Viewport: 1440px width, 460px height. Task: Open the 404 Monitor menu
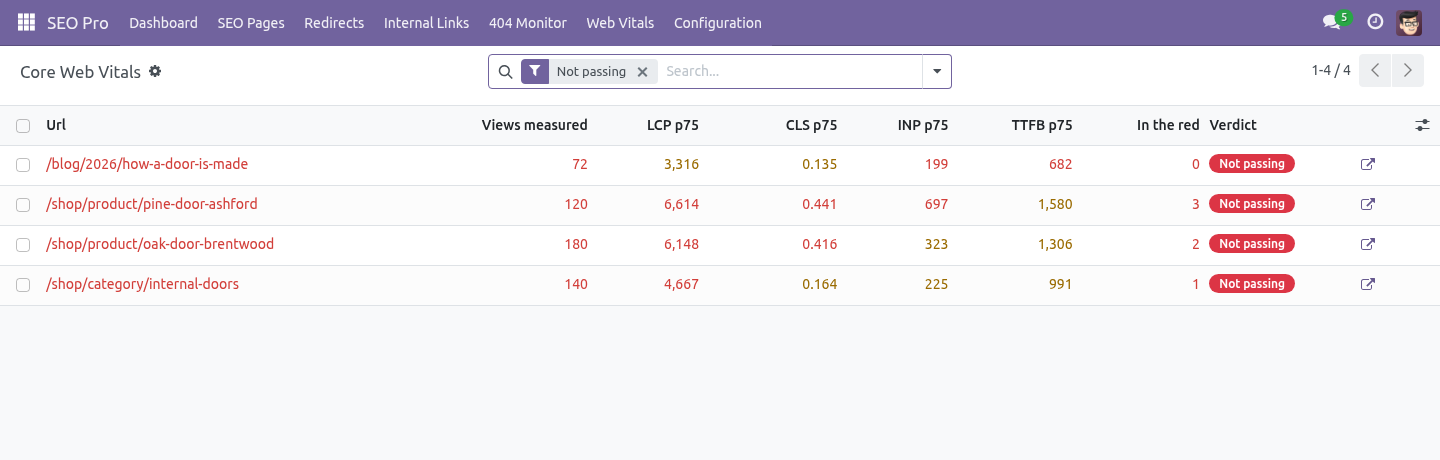coord(528,22)
